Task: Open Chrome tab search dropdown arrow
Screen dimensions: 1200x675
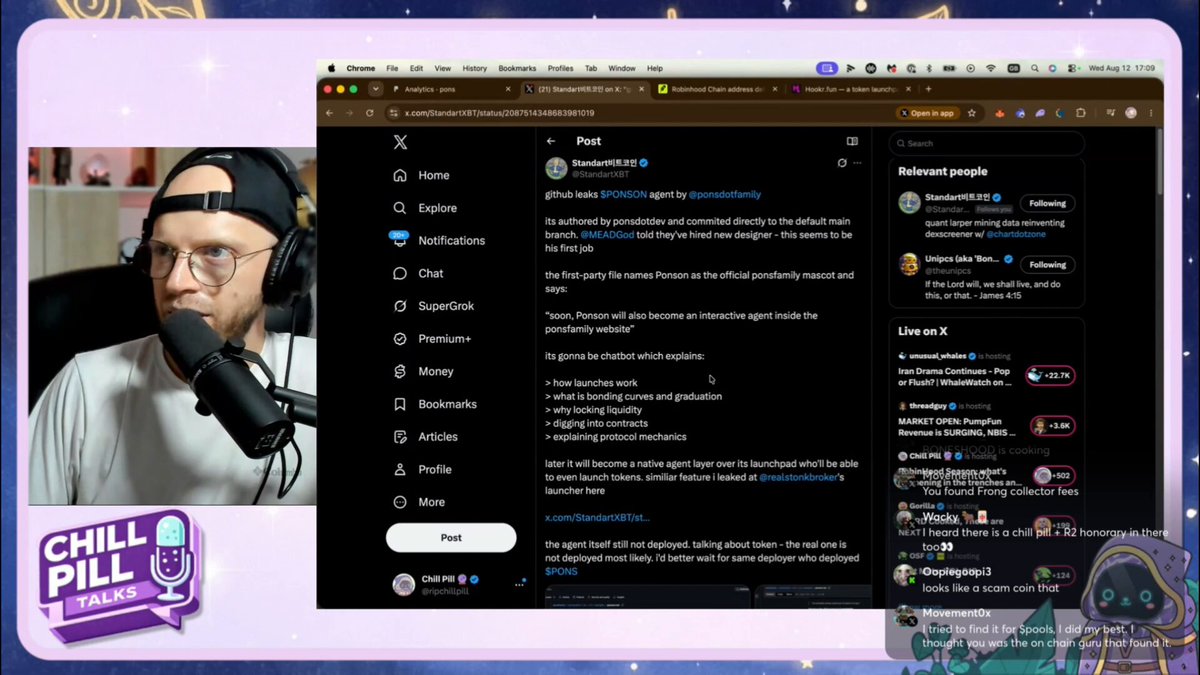Action: point(375,89)
